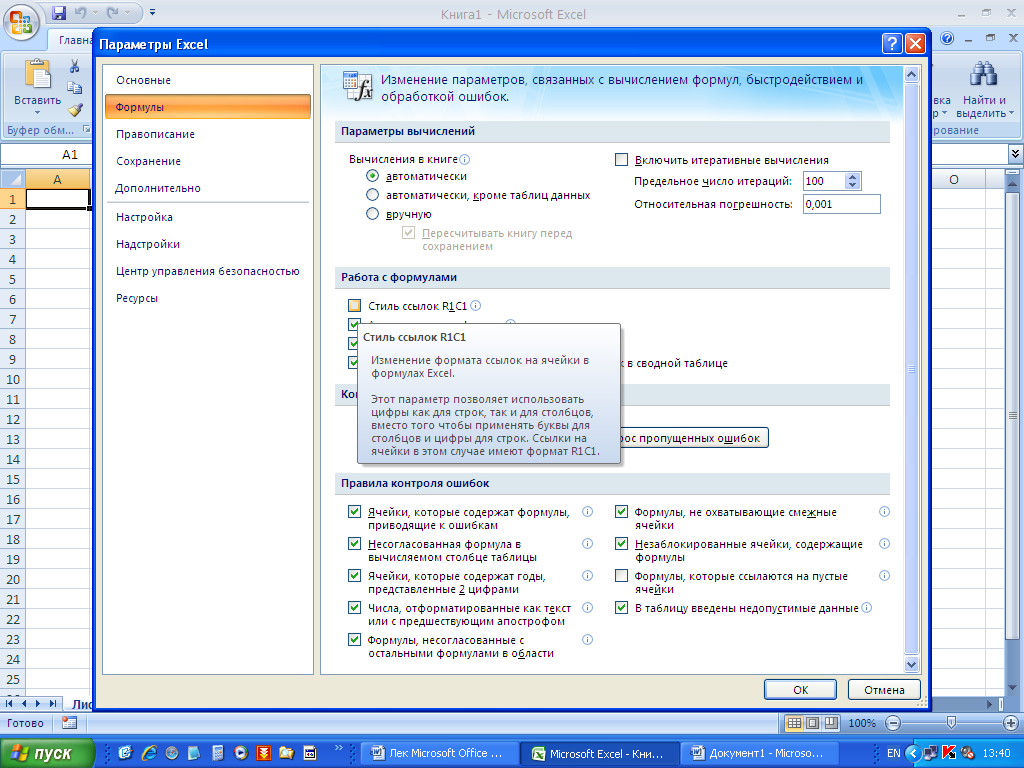Click the Отмена button
The image size is (1024, 768).
[x=884, y=690]
